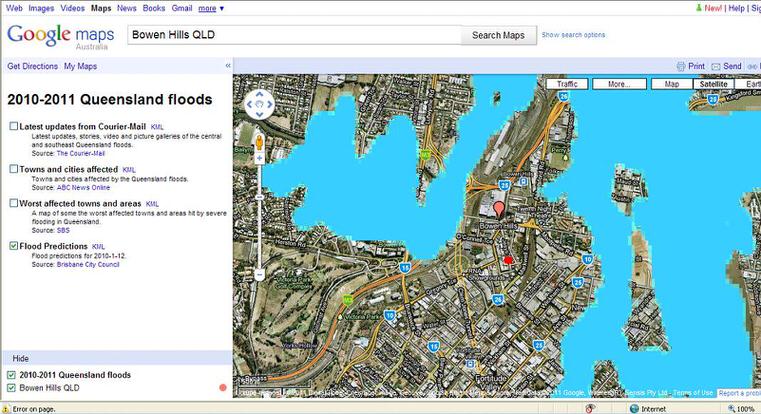Open Books in top navigation
This screenshot has width=761, height=414.
point(154,8)
